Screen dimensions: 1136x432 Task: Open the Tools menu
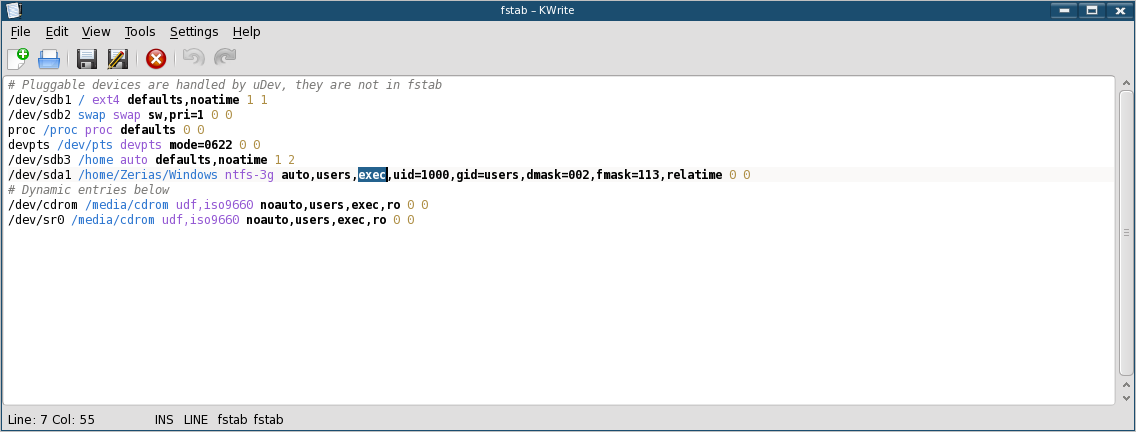coord(140,32)
